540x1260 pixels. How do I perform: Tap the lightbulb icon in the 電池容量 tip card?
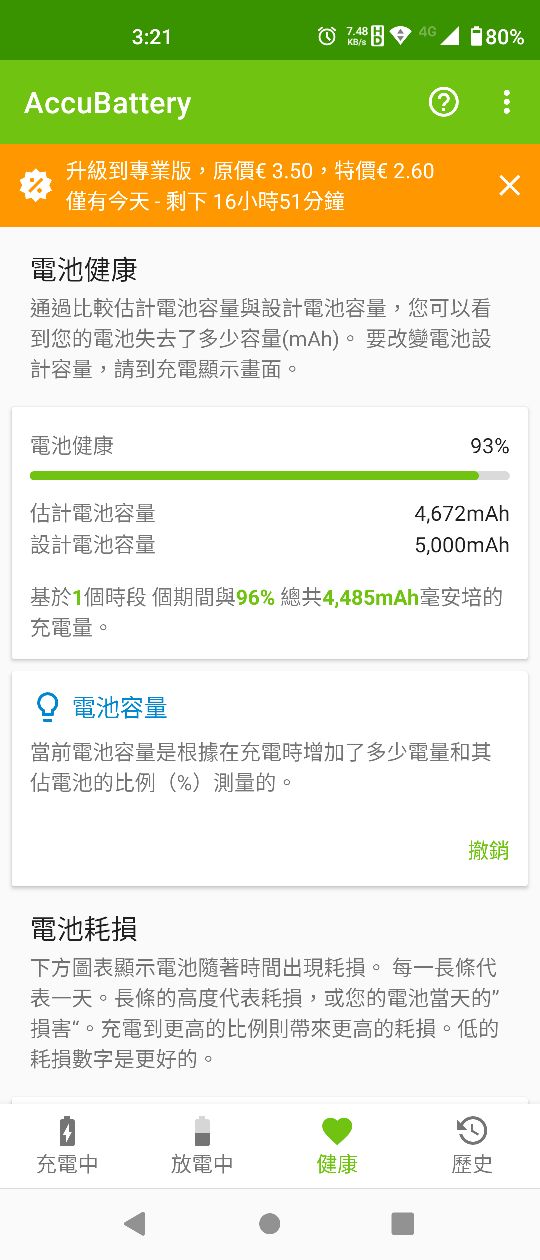pos(47,707)
